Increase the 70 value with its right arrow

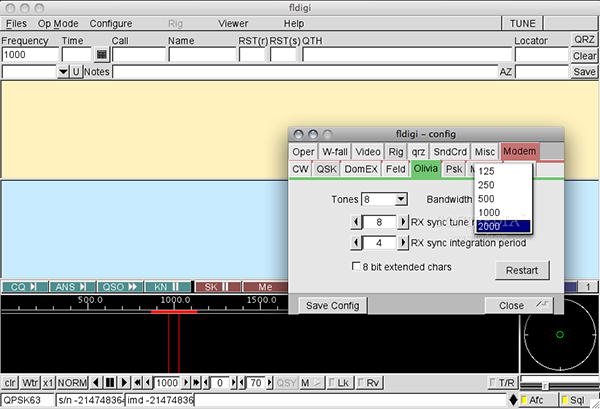click(x=269, y=382)
